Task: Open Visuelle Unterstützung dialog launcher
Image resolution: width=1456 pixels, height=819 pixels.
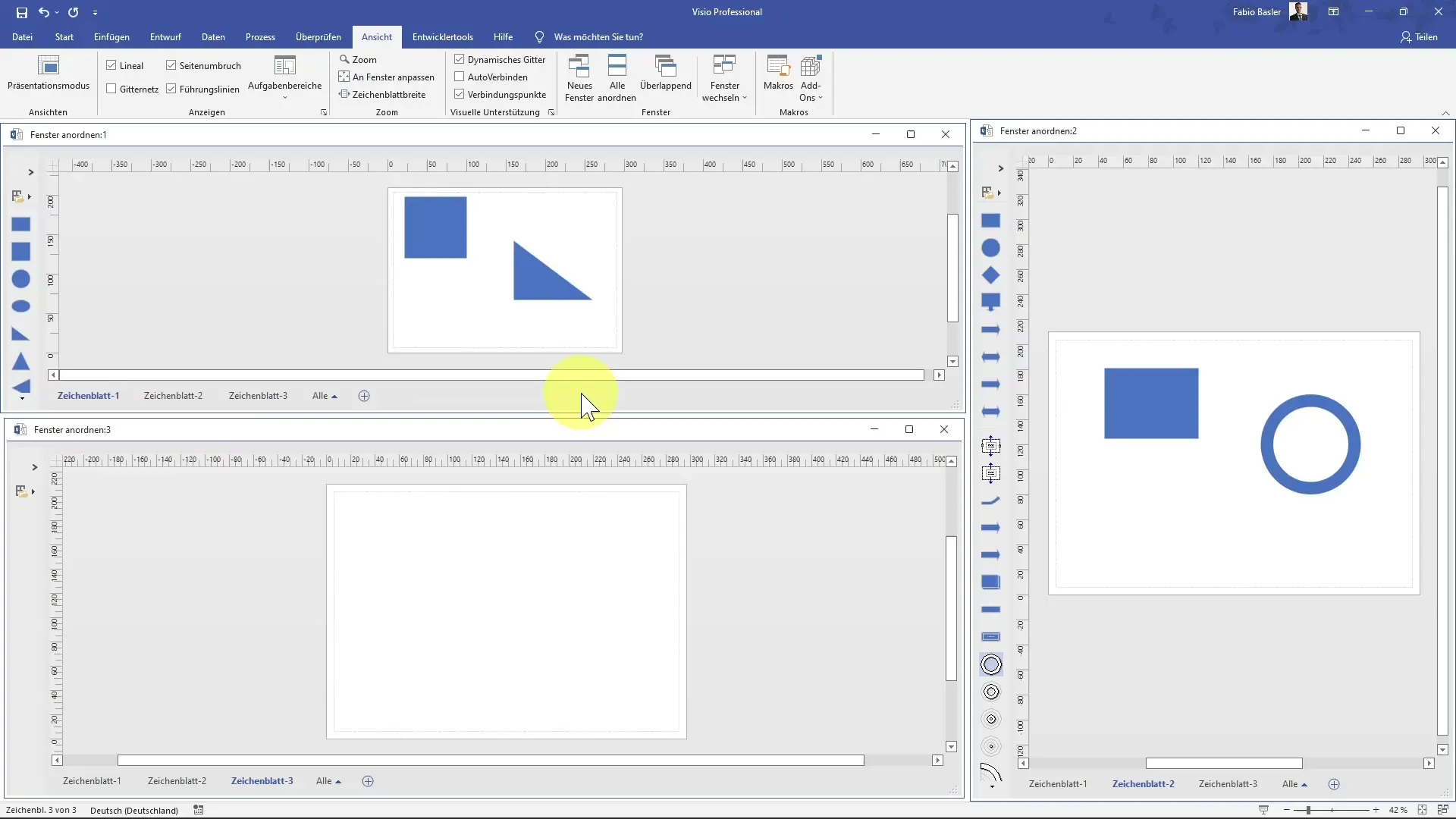Action: [x=551, y=112]
